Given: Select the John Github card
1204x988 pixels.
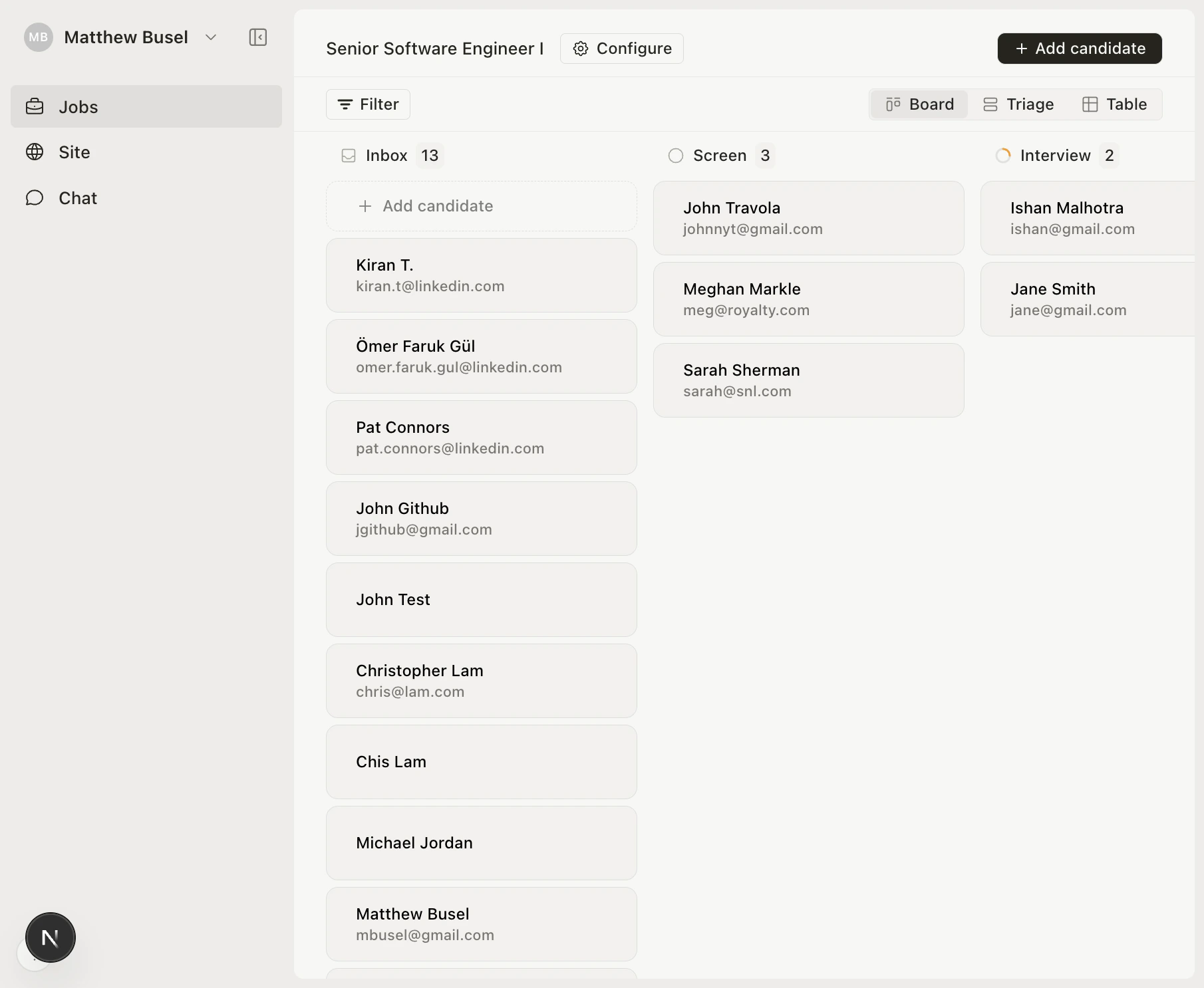Looking at the screenshot, I should pos(482,519).
